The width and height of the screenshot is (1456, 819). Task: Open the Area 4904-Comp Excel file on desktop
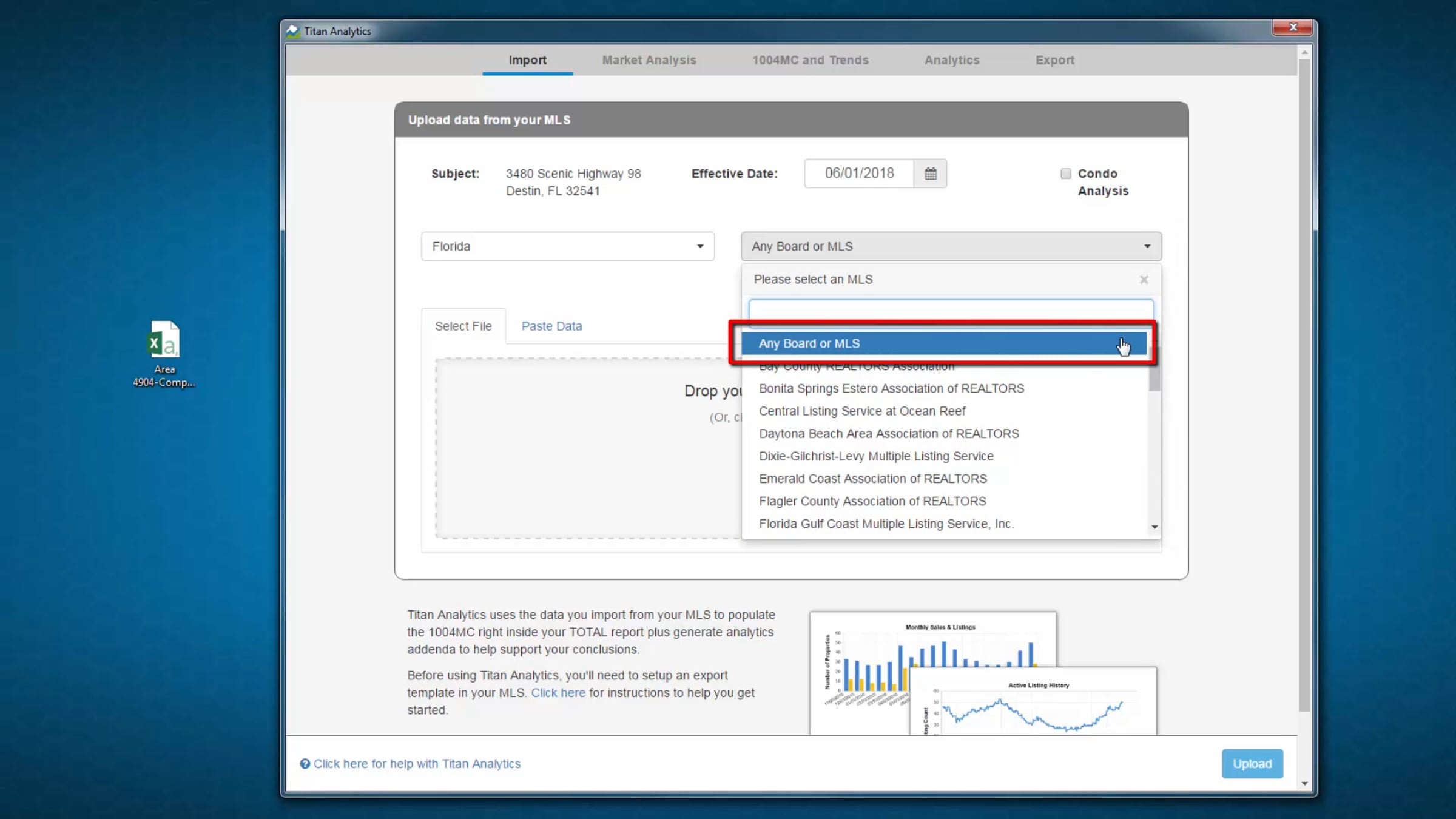pyautogui.click(x=164, y=354)
